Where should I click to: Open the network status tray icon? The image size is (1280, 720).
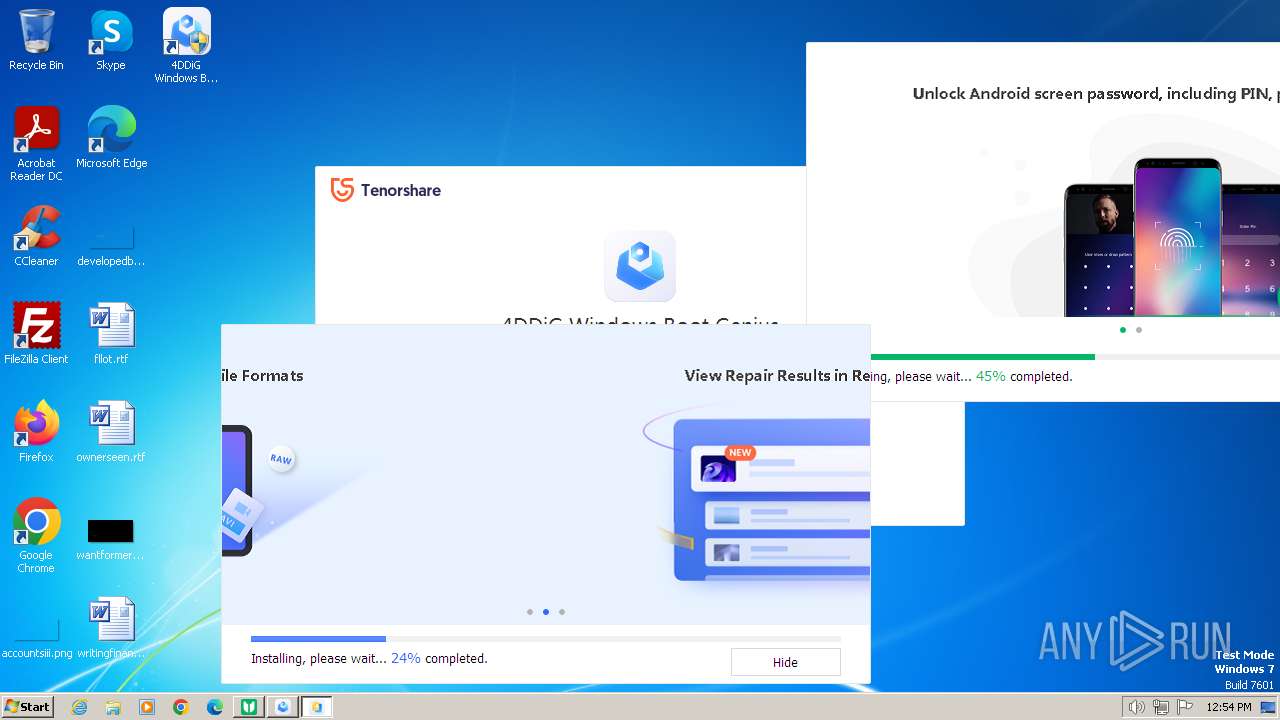[1161, 707]
